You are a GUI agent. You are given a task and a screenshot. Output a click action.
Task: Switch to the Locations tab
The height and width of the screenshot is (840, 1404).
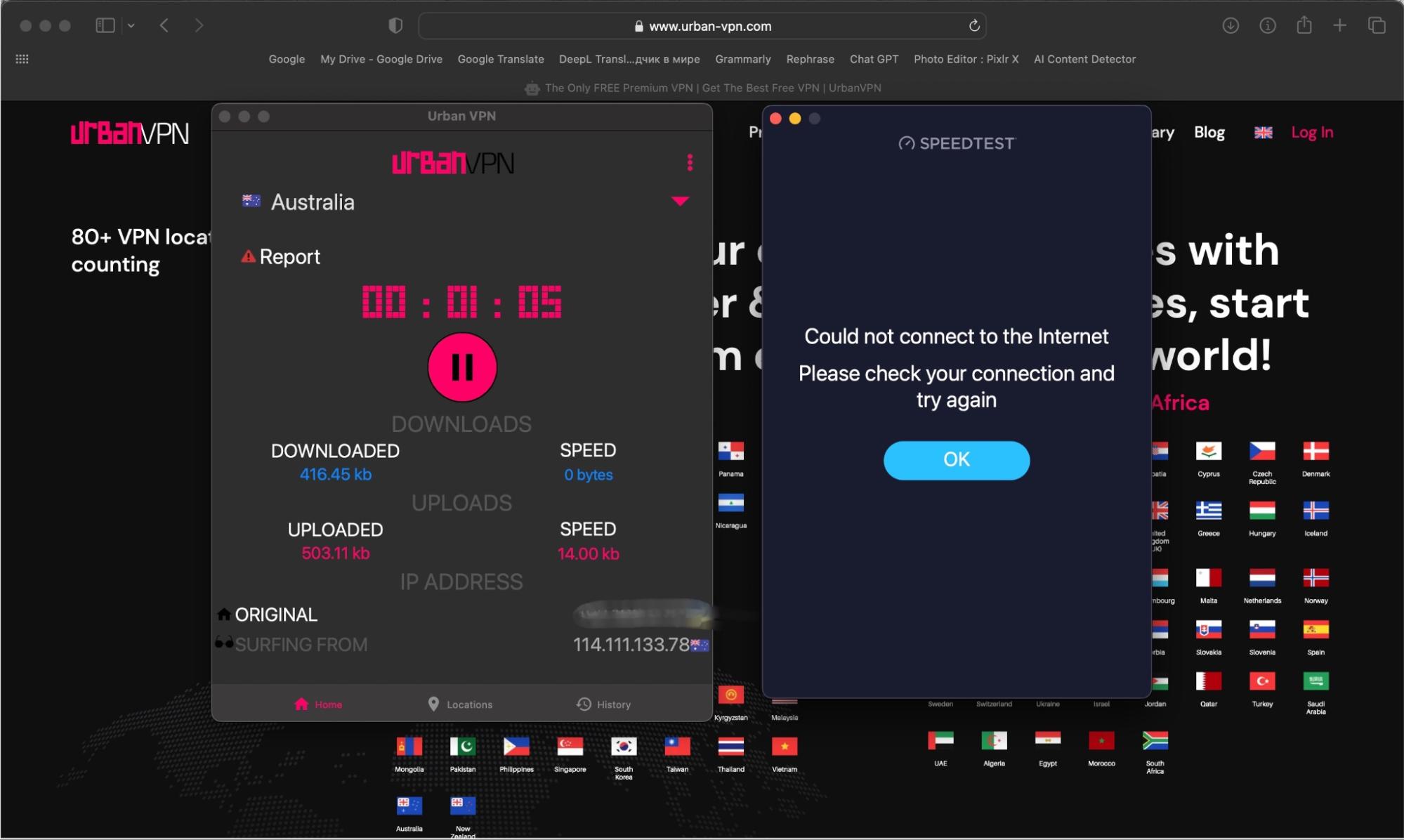[460, 704]
